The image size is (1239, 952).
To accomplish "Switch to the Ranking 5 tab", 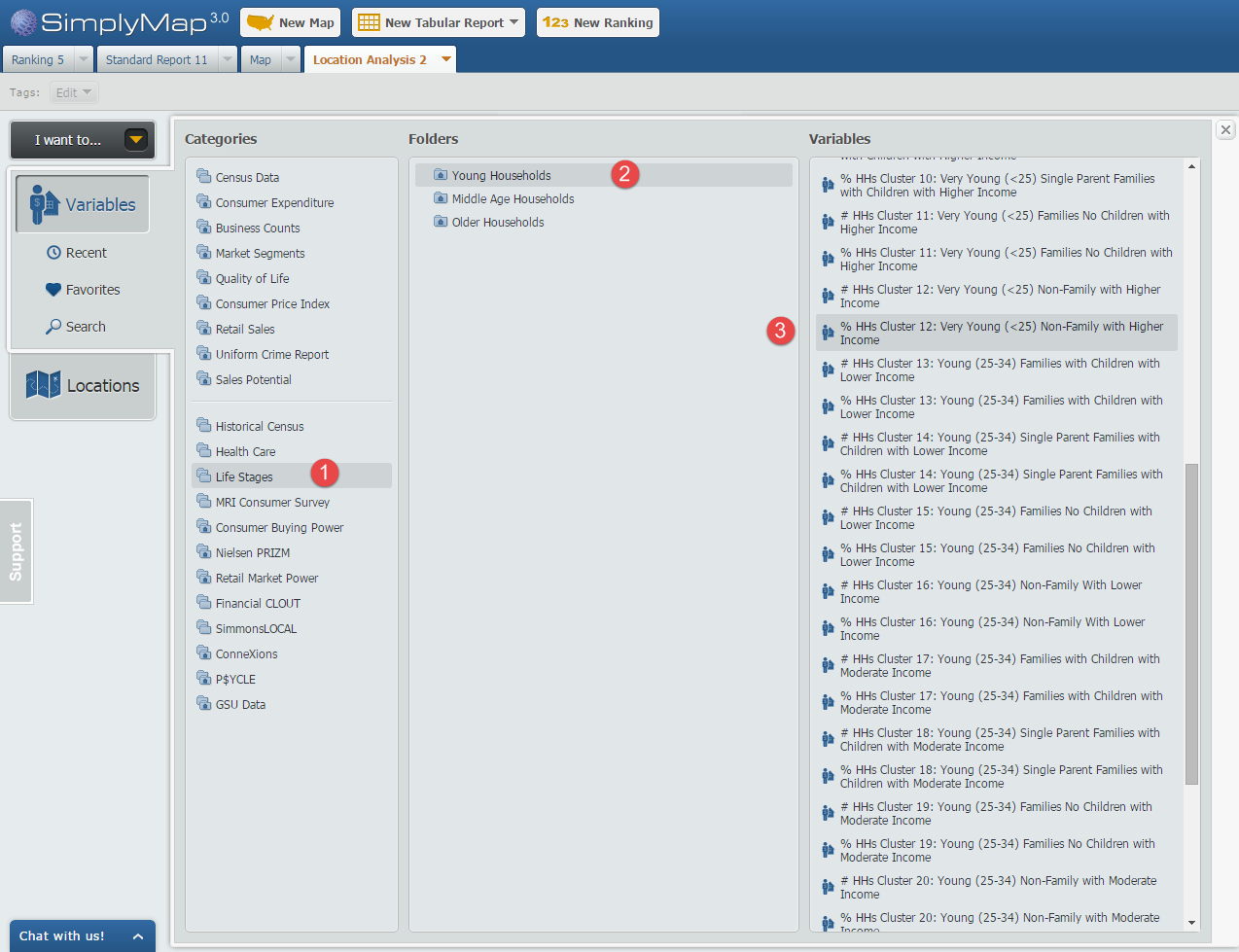I will coord(38,59).
